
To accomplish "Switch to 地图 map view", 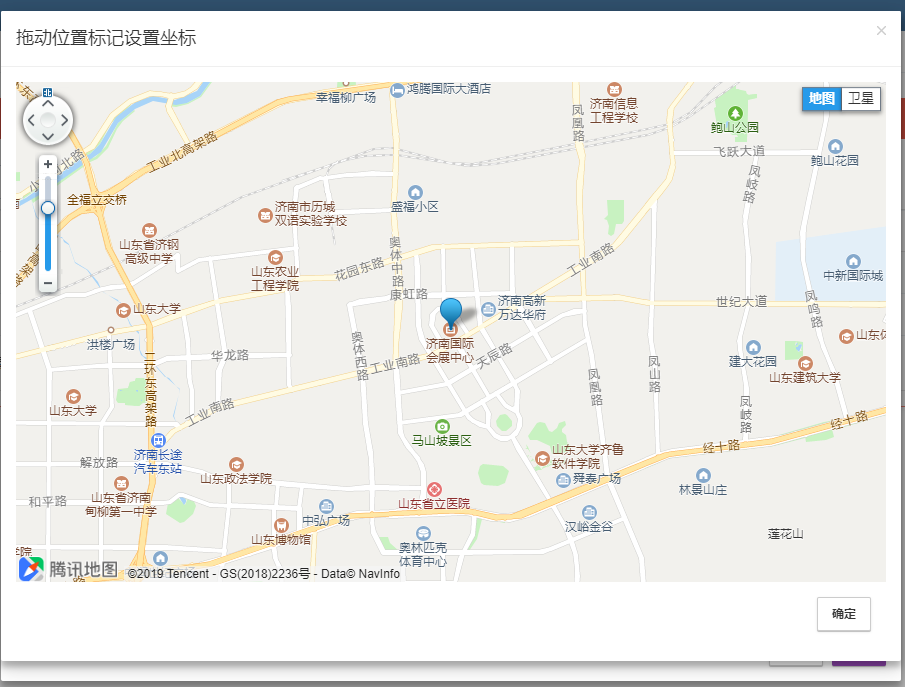I will point(820,99).
